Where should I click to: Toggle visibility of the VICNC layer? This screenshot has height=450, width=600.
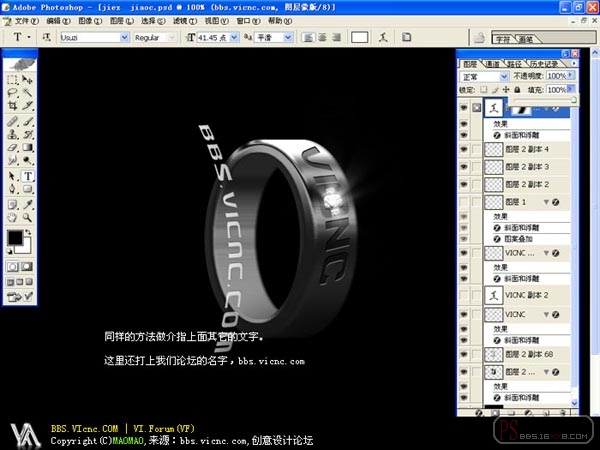464,314
